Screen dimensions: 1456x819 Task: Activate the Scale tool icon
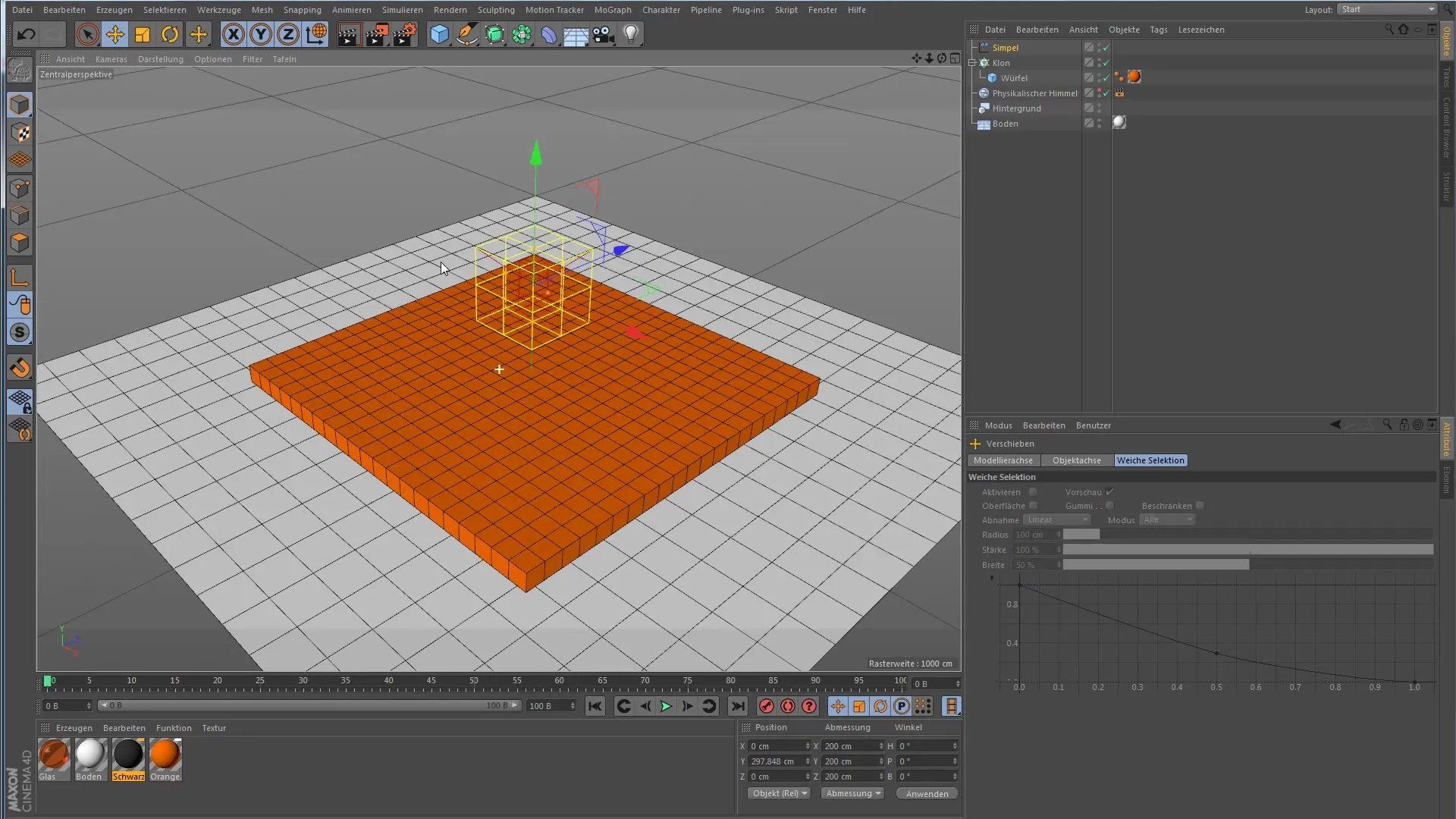143,34
